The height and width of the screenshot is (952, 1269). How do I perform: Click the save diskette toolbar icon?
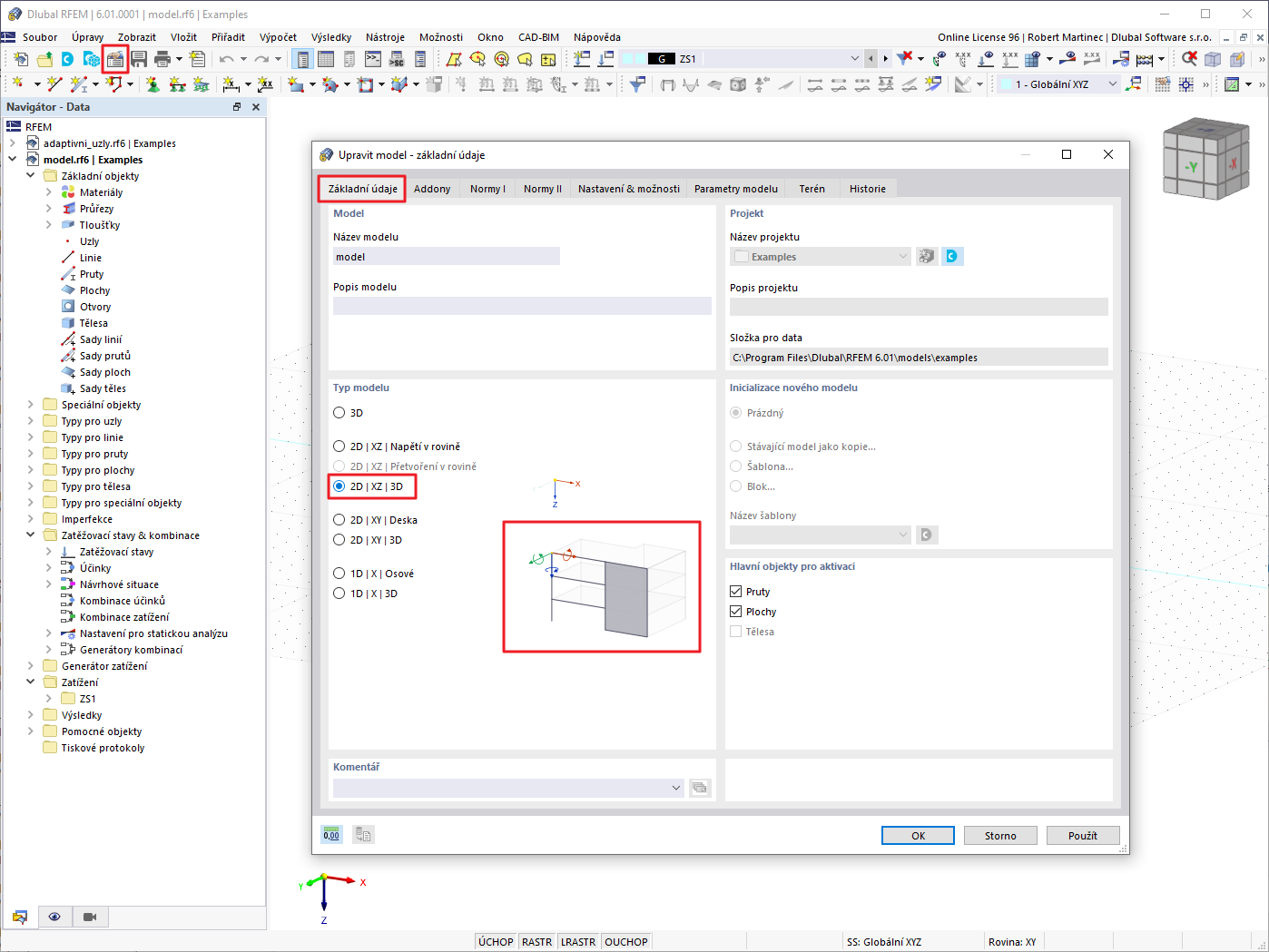[139, 59]
